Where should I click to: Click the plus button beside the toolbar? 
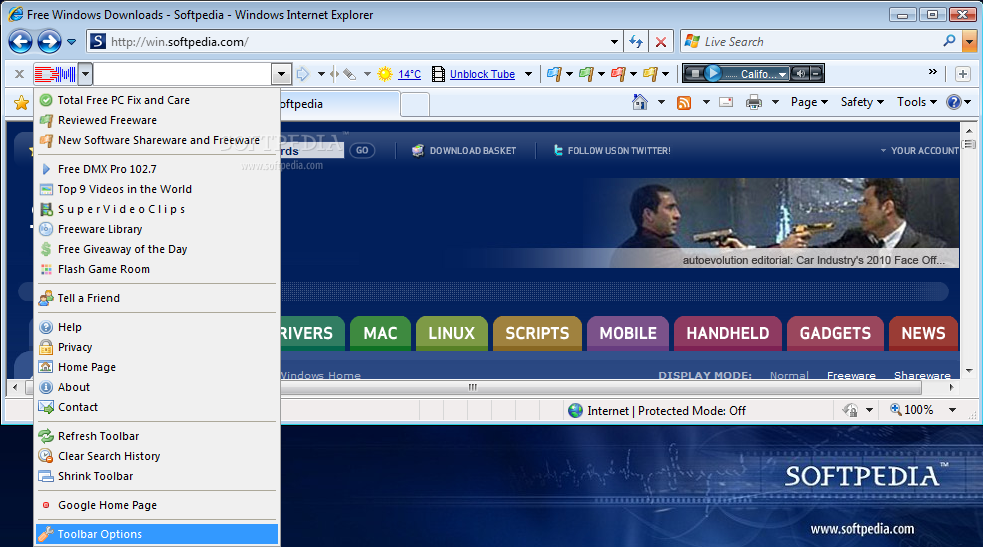coord(963,74)
